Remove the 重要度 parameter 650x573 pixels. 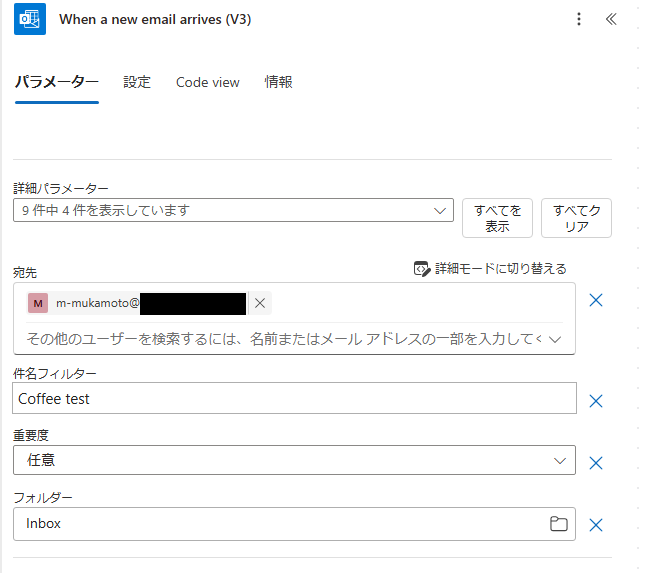tap(596, 463)
